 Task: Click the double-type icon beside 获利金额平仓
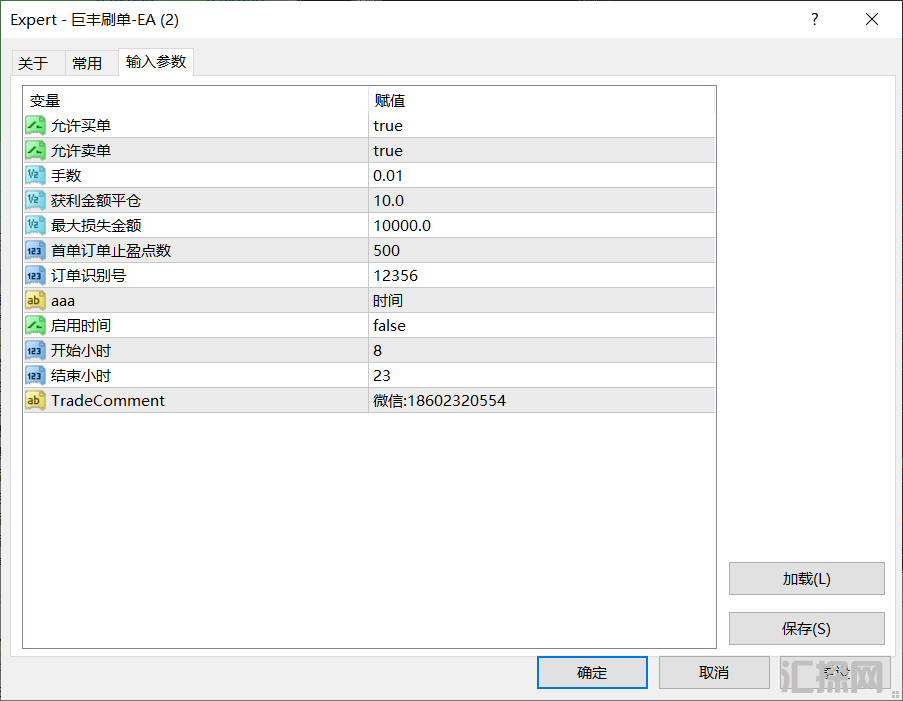pos(35,200)
